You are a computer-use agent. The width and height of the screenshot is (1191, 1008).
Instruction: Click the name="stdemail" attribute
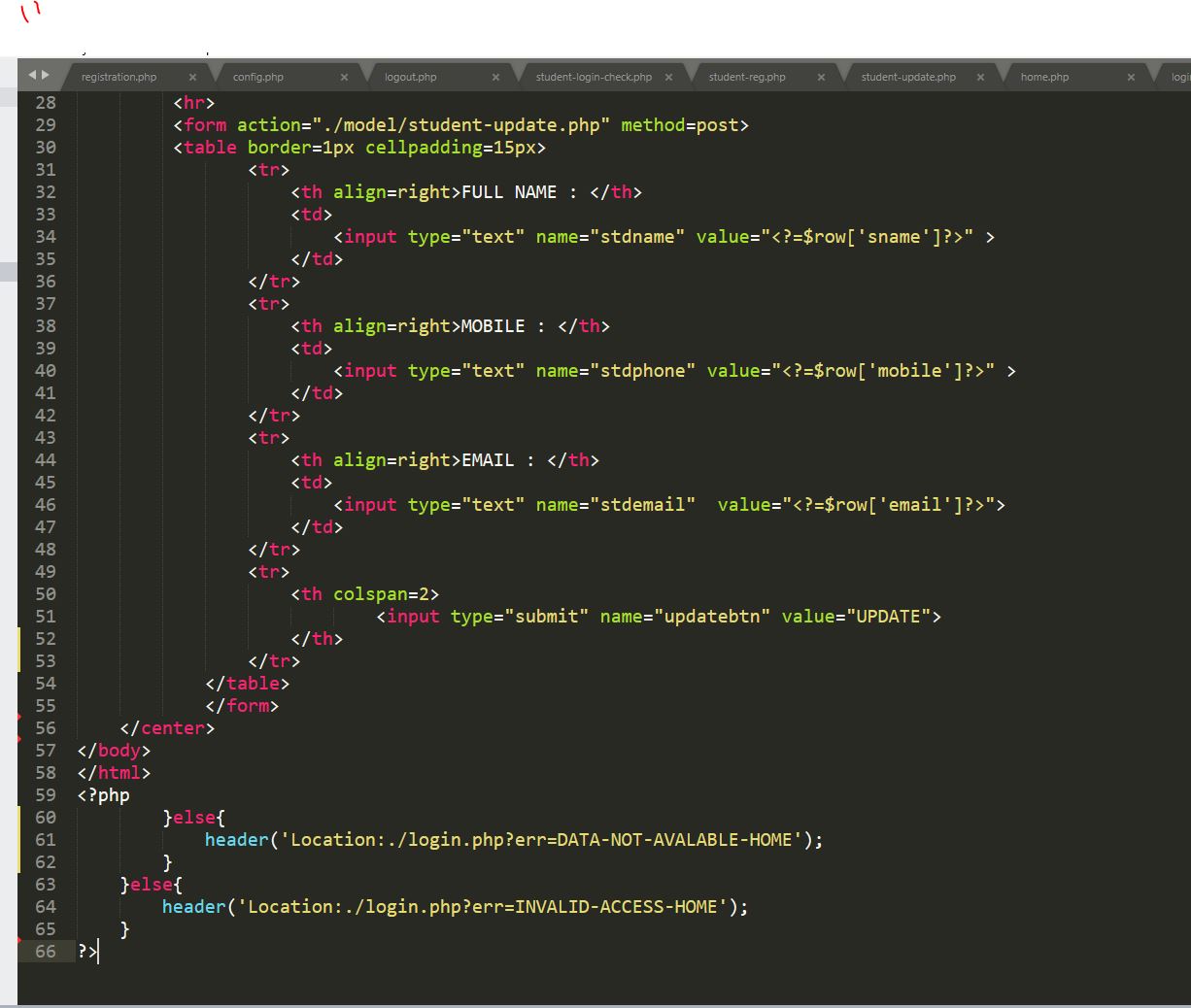616,505
